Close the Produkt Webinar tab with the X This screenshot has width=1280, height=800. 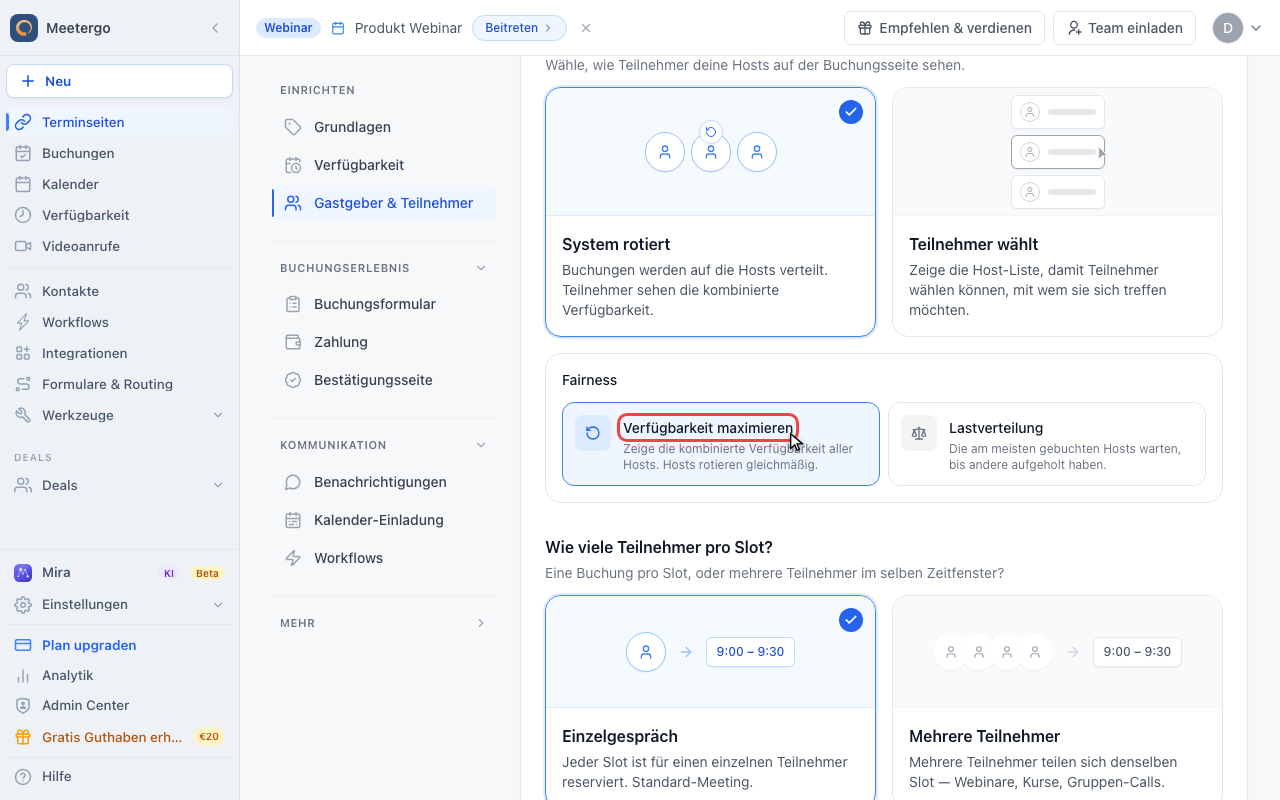click(586, 28)
